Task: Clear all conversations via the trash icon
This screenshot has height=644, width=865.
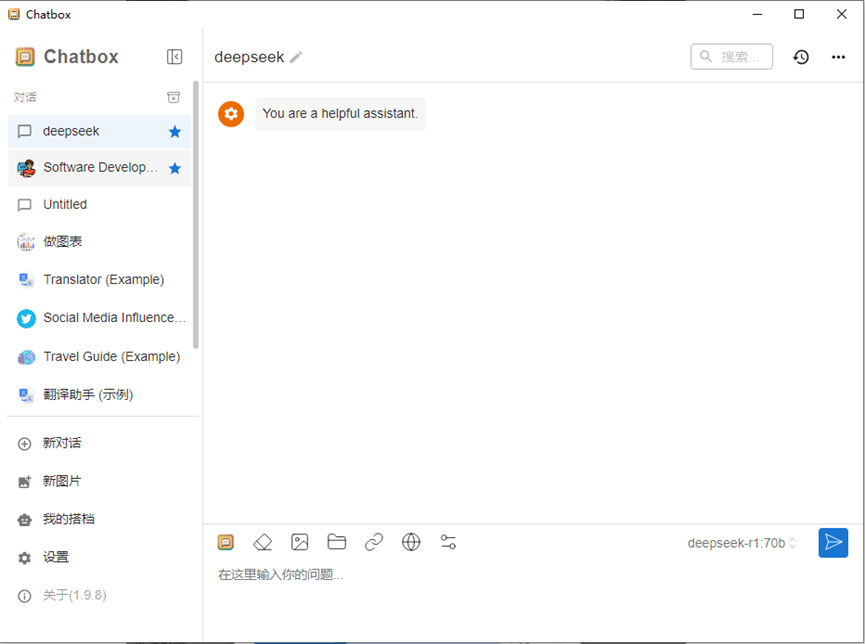Action: [x=173, y=96]
